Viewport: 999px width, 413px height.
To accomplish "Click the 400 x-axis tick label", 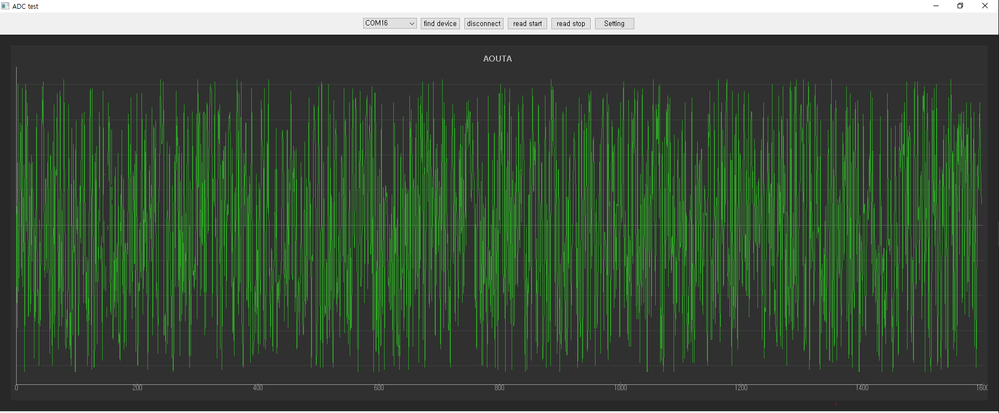I will 258,388.
